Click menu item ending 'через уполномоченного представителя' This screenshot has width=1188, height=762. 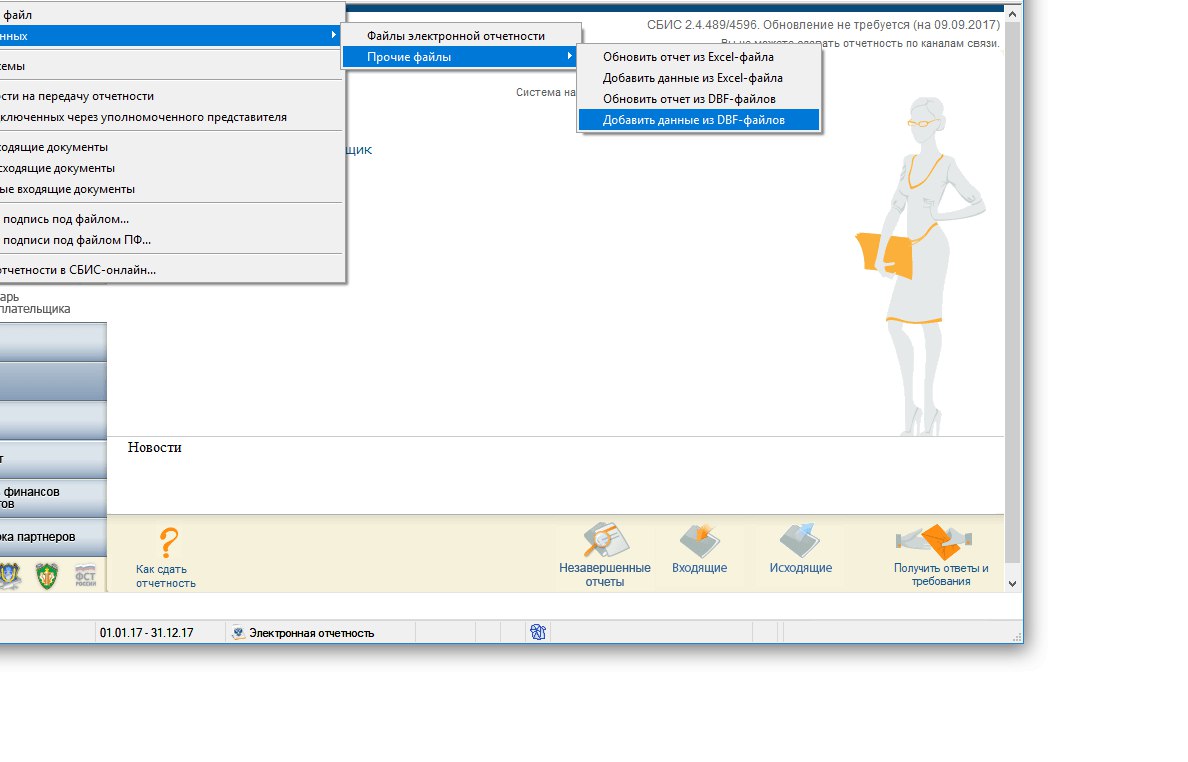pyautogui.click(x=171, y=117)
